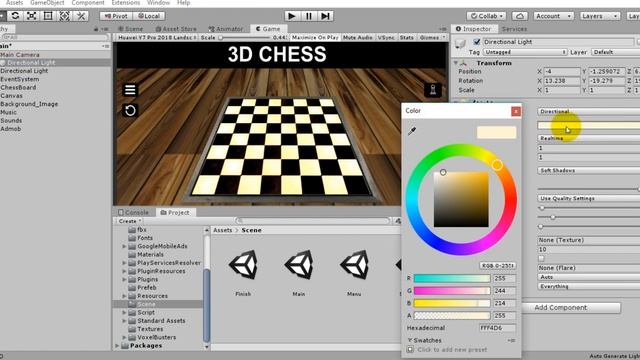Toggle the Directional Light active checkbox
The image size is (640, 360).
click(476, 42)
